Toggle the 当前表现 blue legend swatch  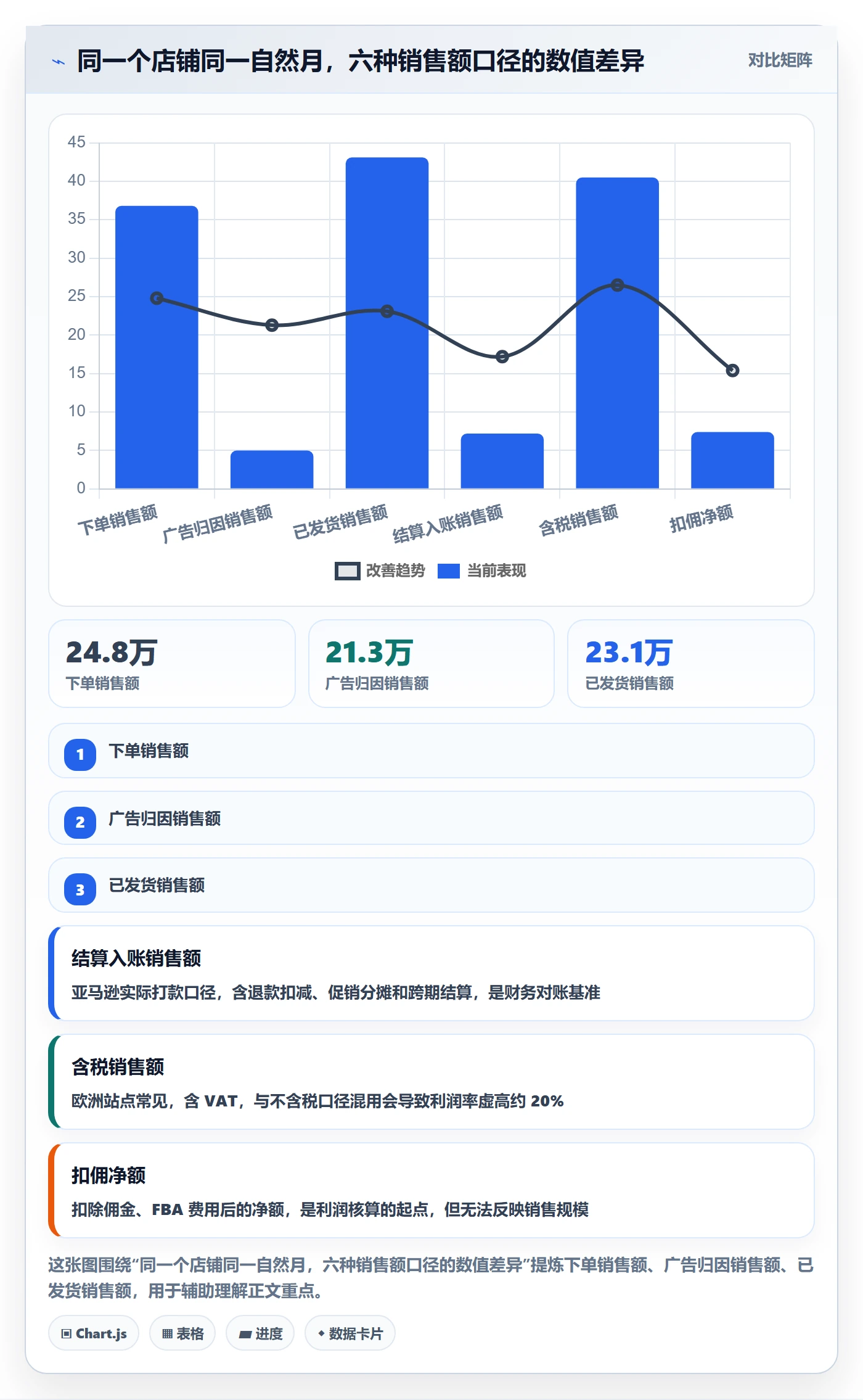(x=449, y=571)
